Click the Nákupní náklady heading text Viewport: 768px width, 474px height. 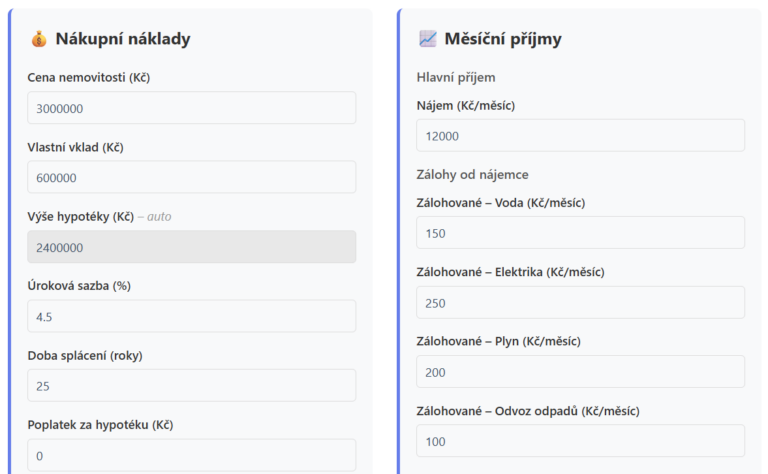click(122, 39)
